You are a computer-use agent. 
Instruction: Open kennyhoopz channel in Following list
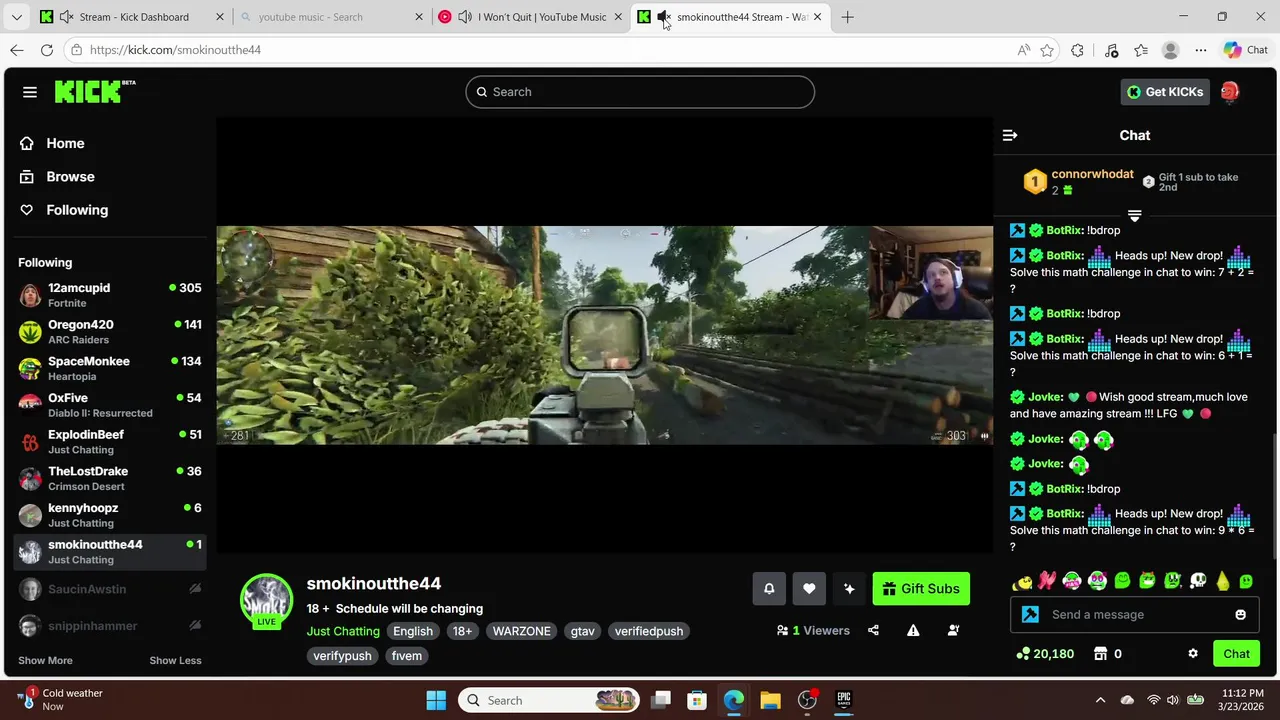(x=110, y=515)
